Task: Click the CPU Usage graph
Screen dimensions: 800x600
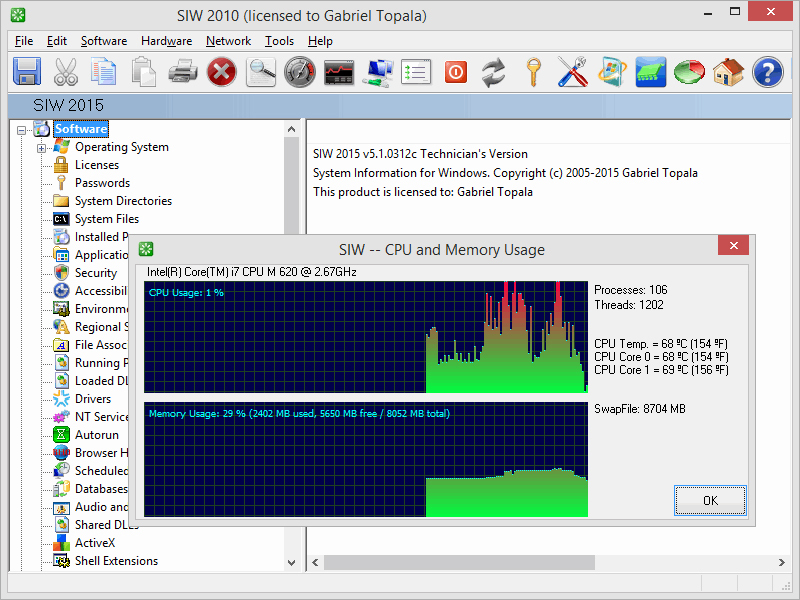Action: (366, 337)
